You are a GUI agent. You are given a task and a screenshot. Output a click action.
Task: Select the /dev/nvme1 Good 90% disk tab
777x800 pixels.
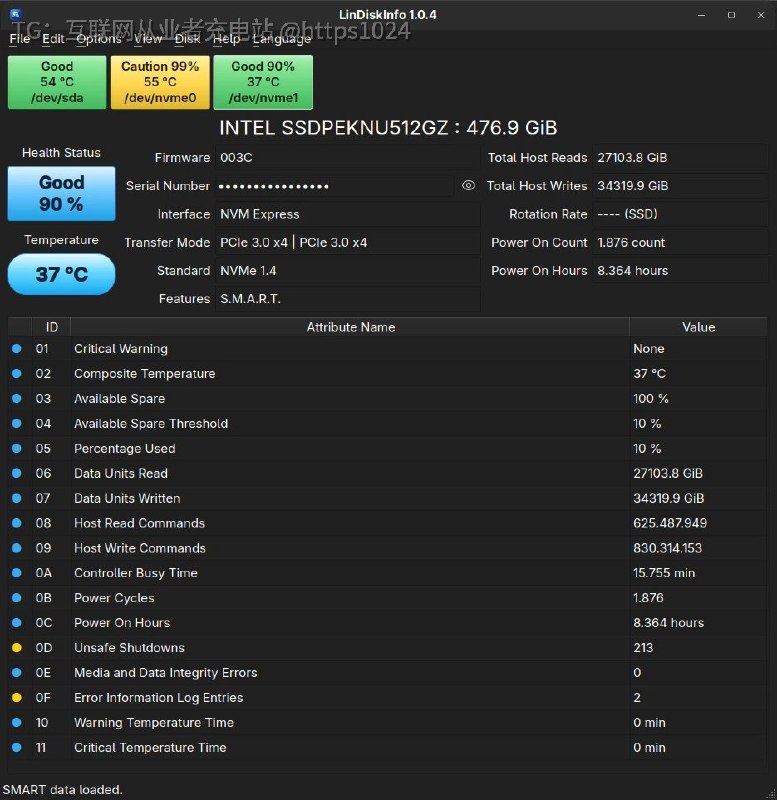[x=263, y=82]
